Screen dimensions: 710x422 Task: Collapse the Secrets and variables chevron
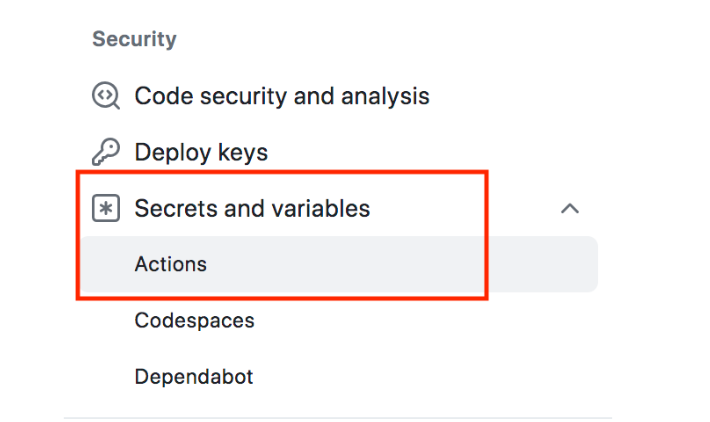click(x=570, y=209)
